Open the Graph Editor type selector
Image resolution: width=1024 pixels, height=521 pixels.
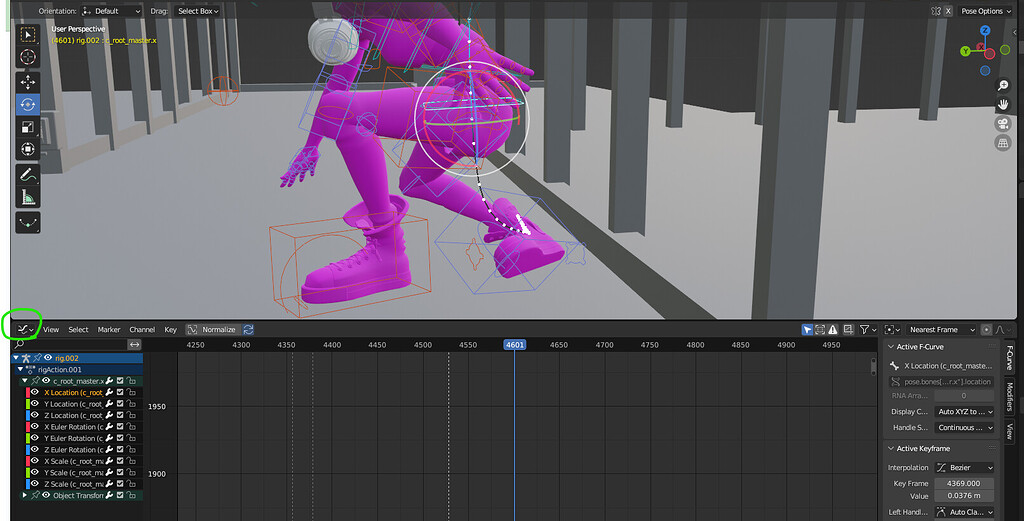tap(25, 330)
